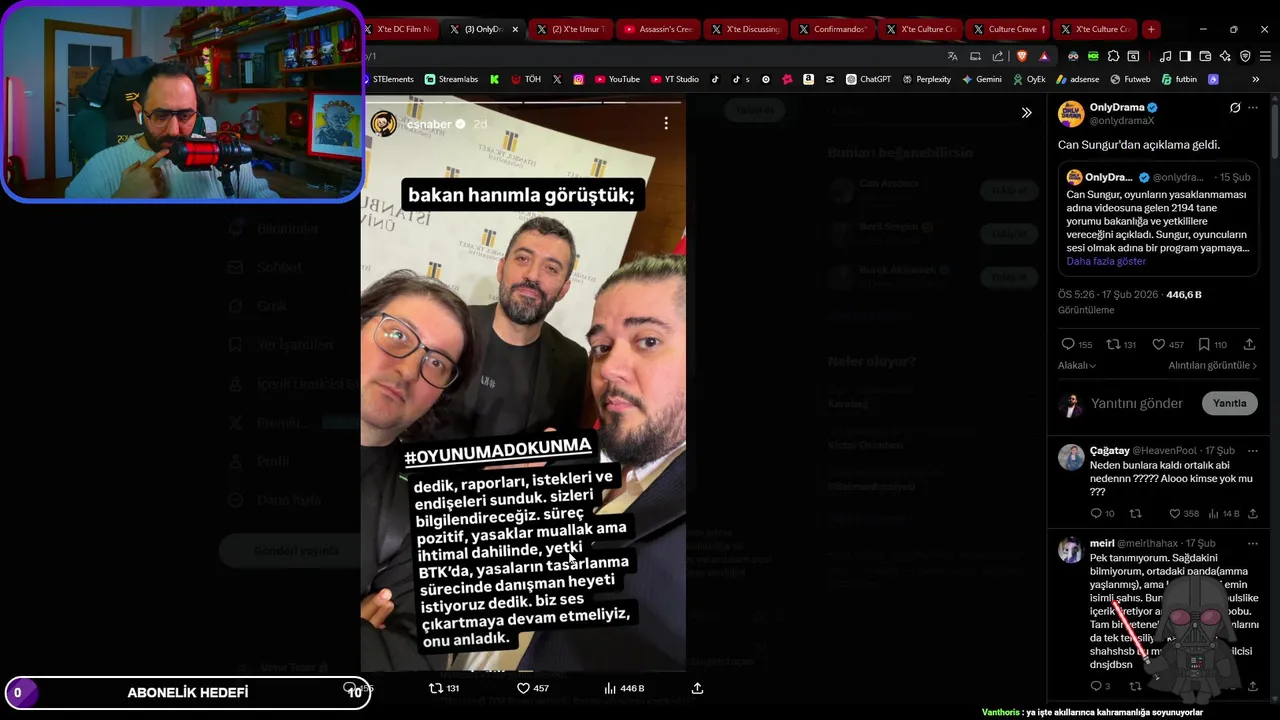Open the YT Studio bookmark
Image resolution: width=1280 pixels, height=720 pixels.
675,79
